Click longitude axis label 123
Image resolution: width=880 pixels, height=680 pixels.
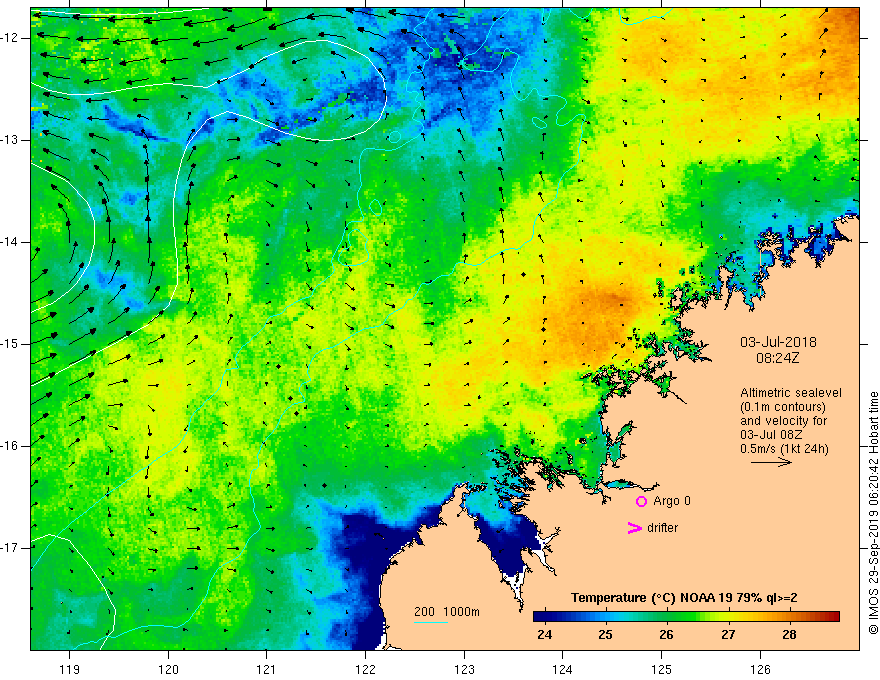click(x=464, y=669)
